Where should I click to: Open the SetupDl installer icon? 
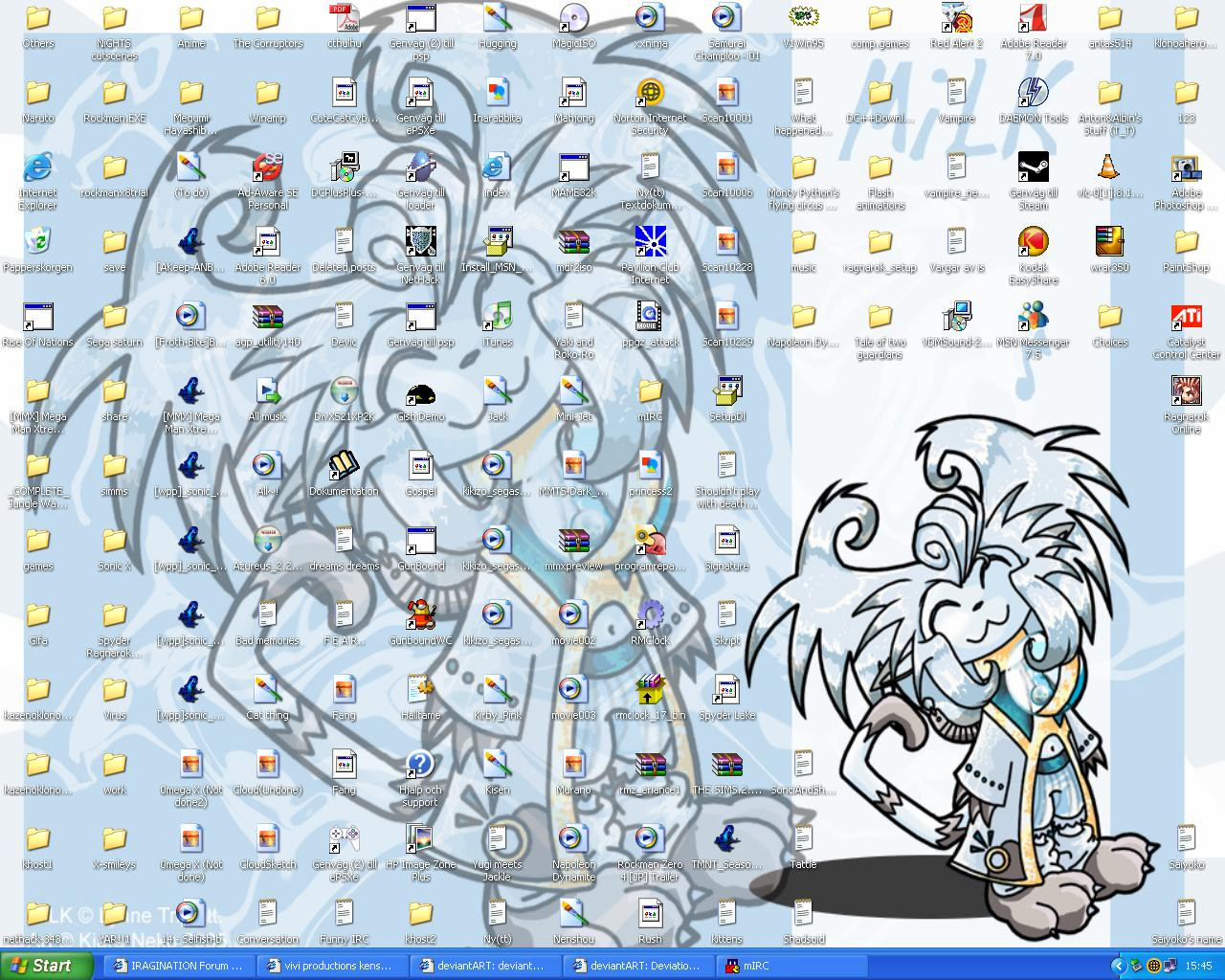pyautogui.click(x=726, y=391)
